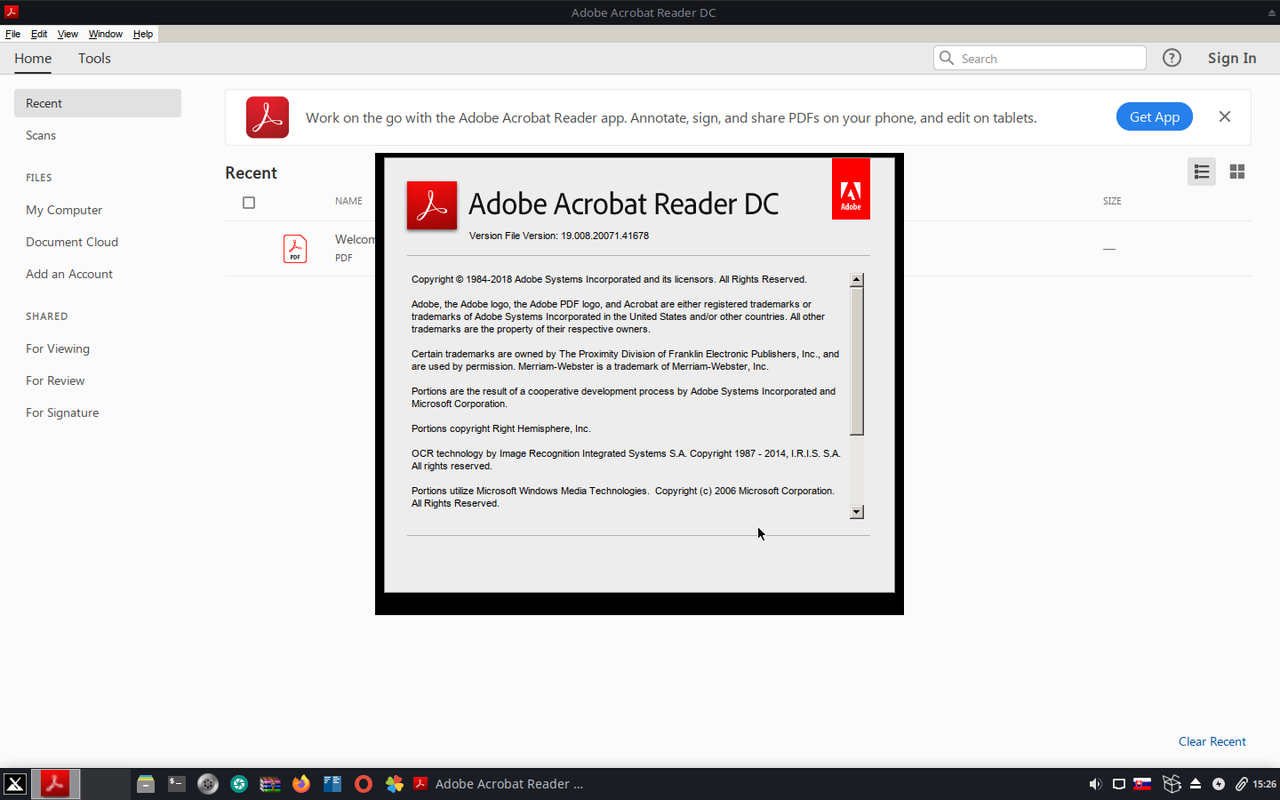Open the Help circle icon in the header
Image resolution: width=1280 pixels, height=800 pixels.
tap(1172, 58)
